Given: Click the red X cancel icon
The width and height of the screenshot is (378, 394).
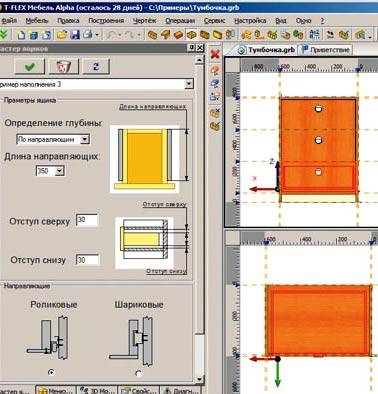Looking at the screenshot, I should coord(215,54).
